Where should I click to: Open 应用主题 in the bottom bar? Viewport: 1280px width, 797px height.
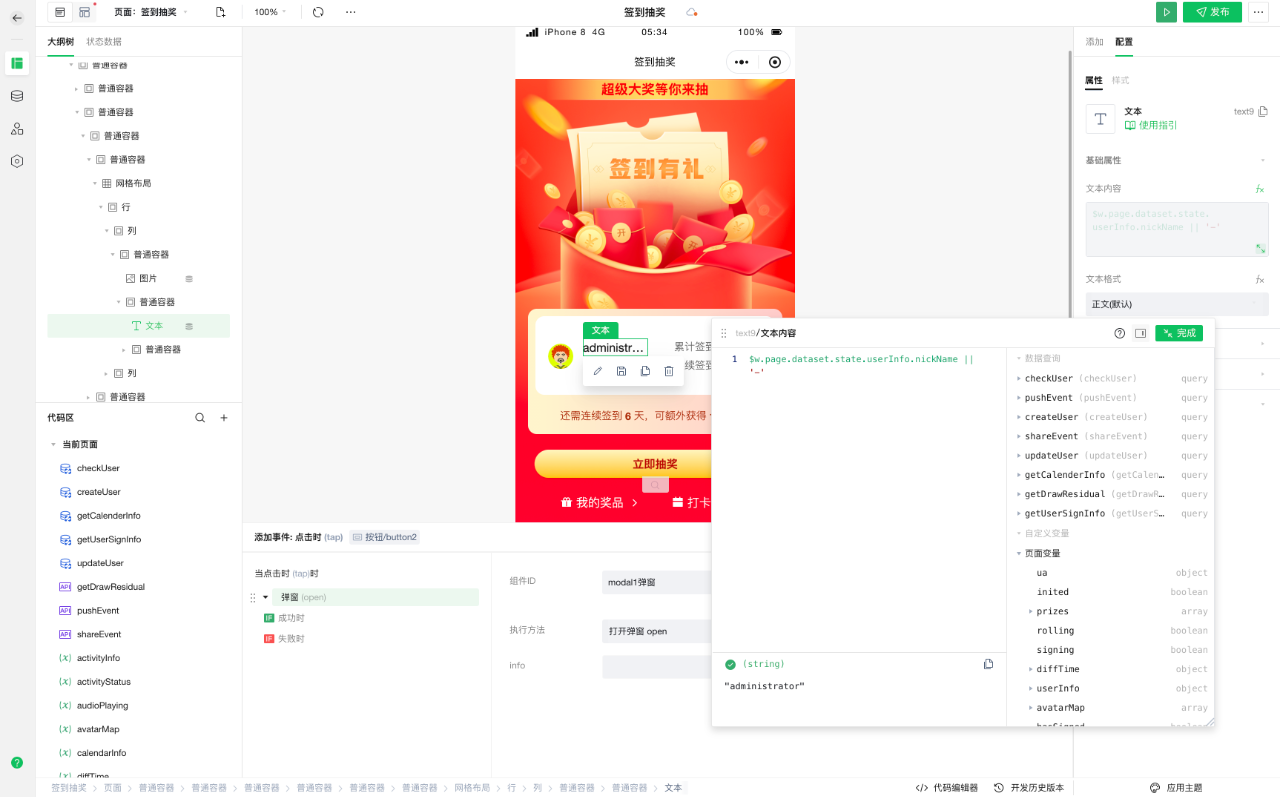click(1177, 788)
